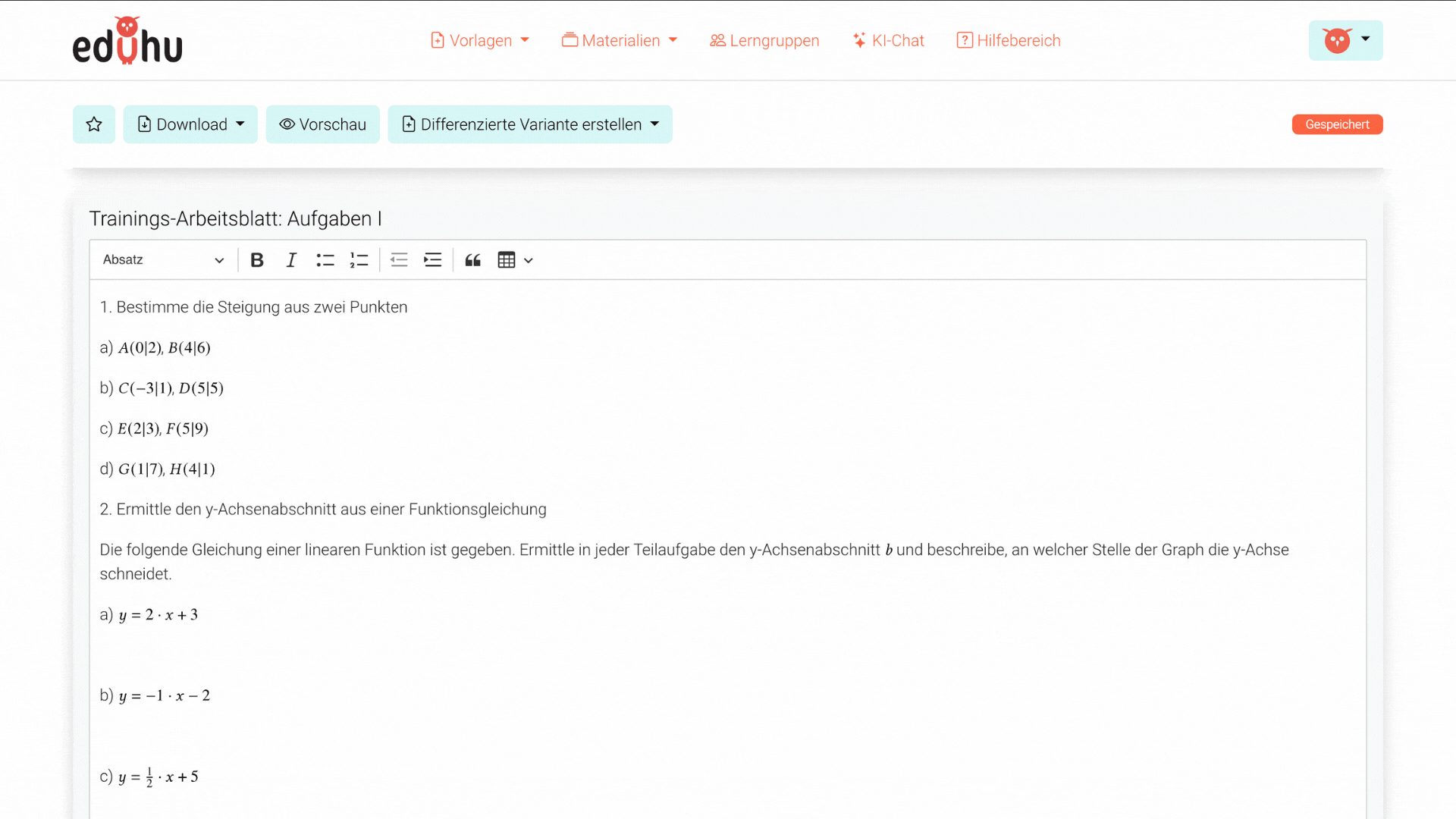1456x819 pixels.
Task: Open the Materialien menu
Action: tap(619, 40)
